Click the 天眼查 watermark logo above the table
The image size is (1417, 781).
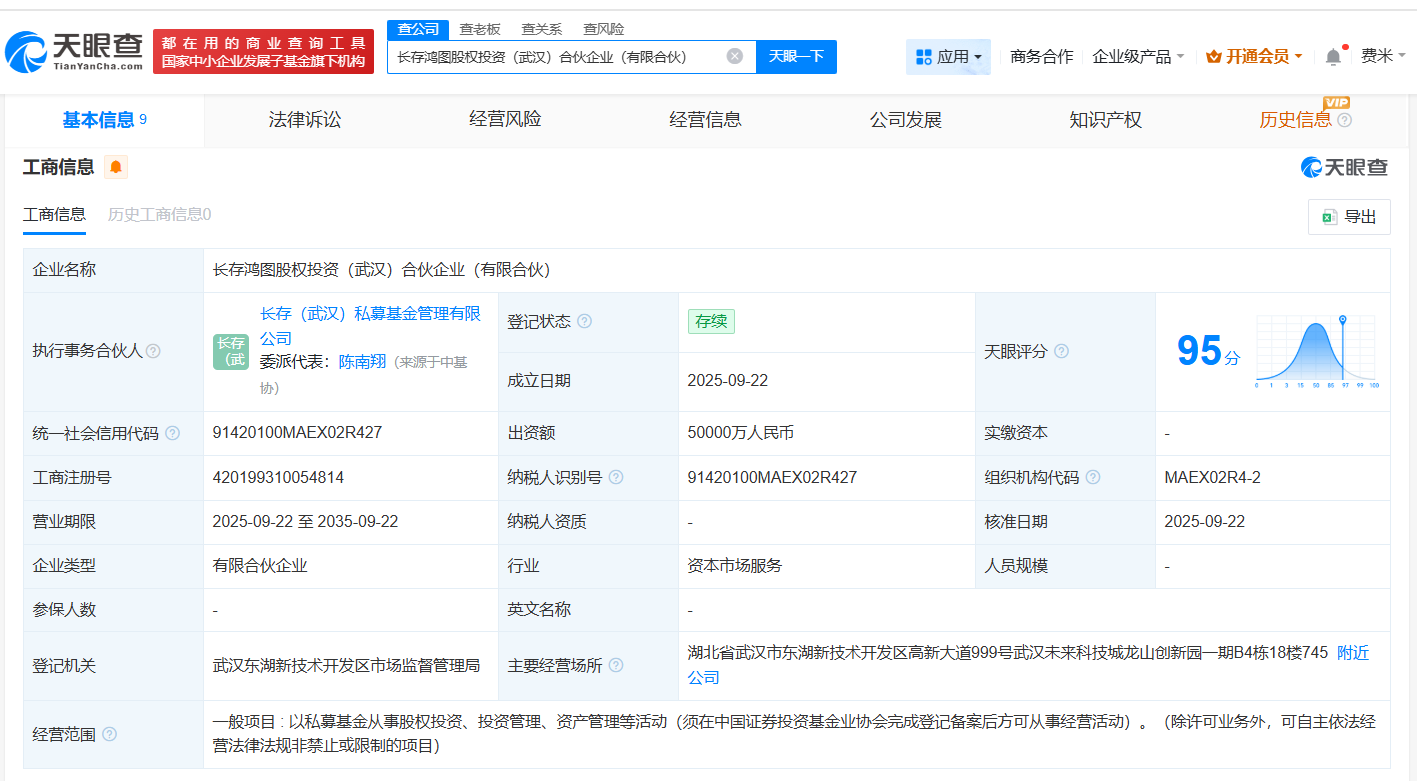tap(1345, 167)
